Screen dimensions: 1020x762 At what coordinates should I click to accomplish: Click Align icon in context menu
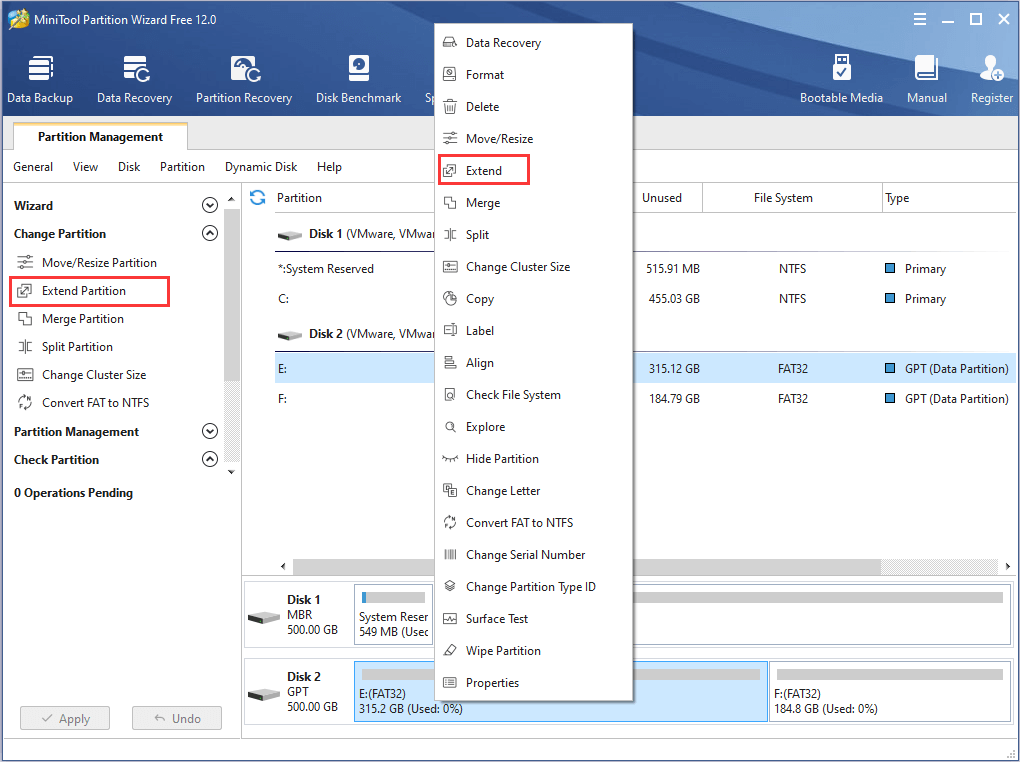click(450, 362)
